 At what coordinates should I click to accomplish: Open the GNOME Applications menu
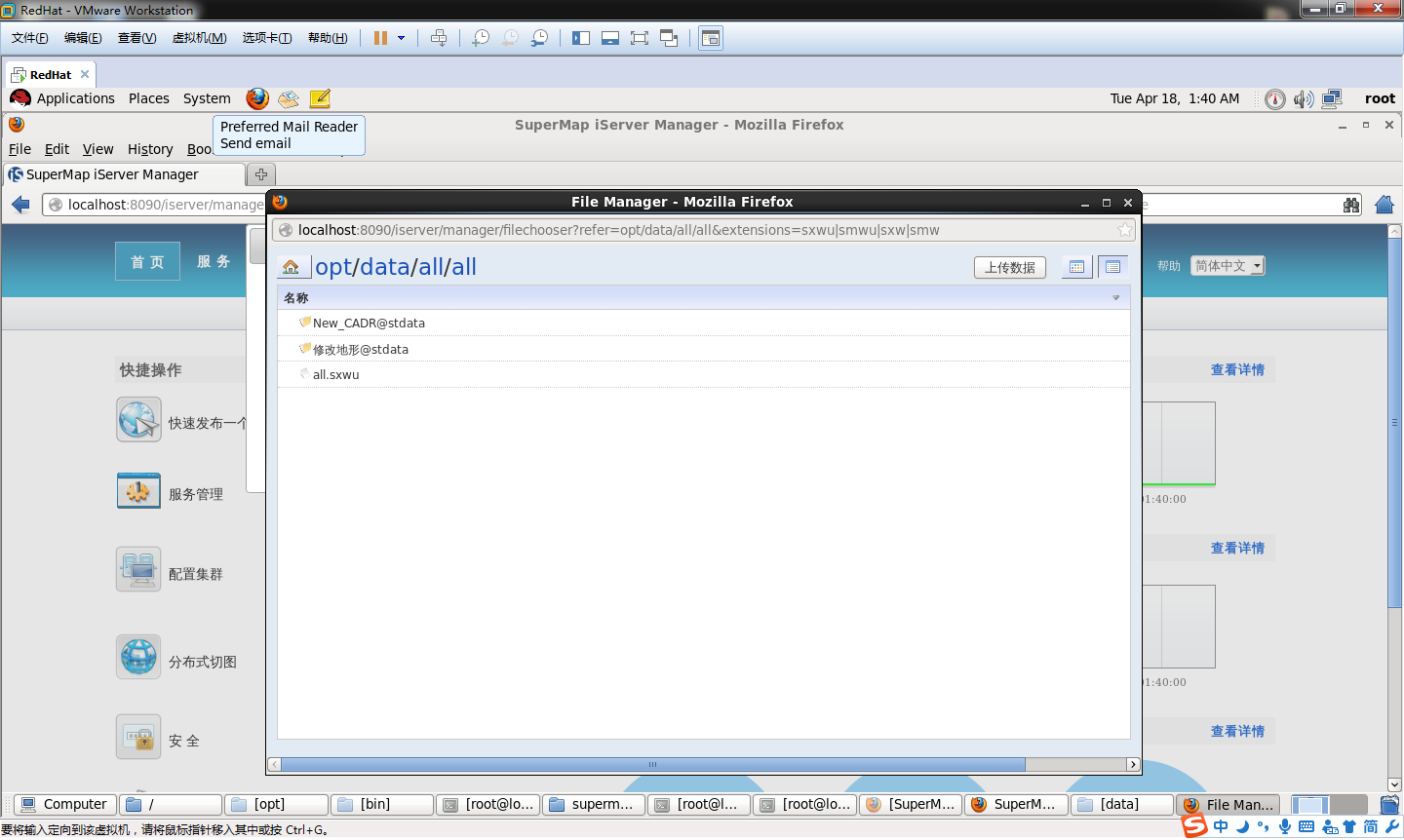75,98
